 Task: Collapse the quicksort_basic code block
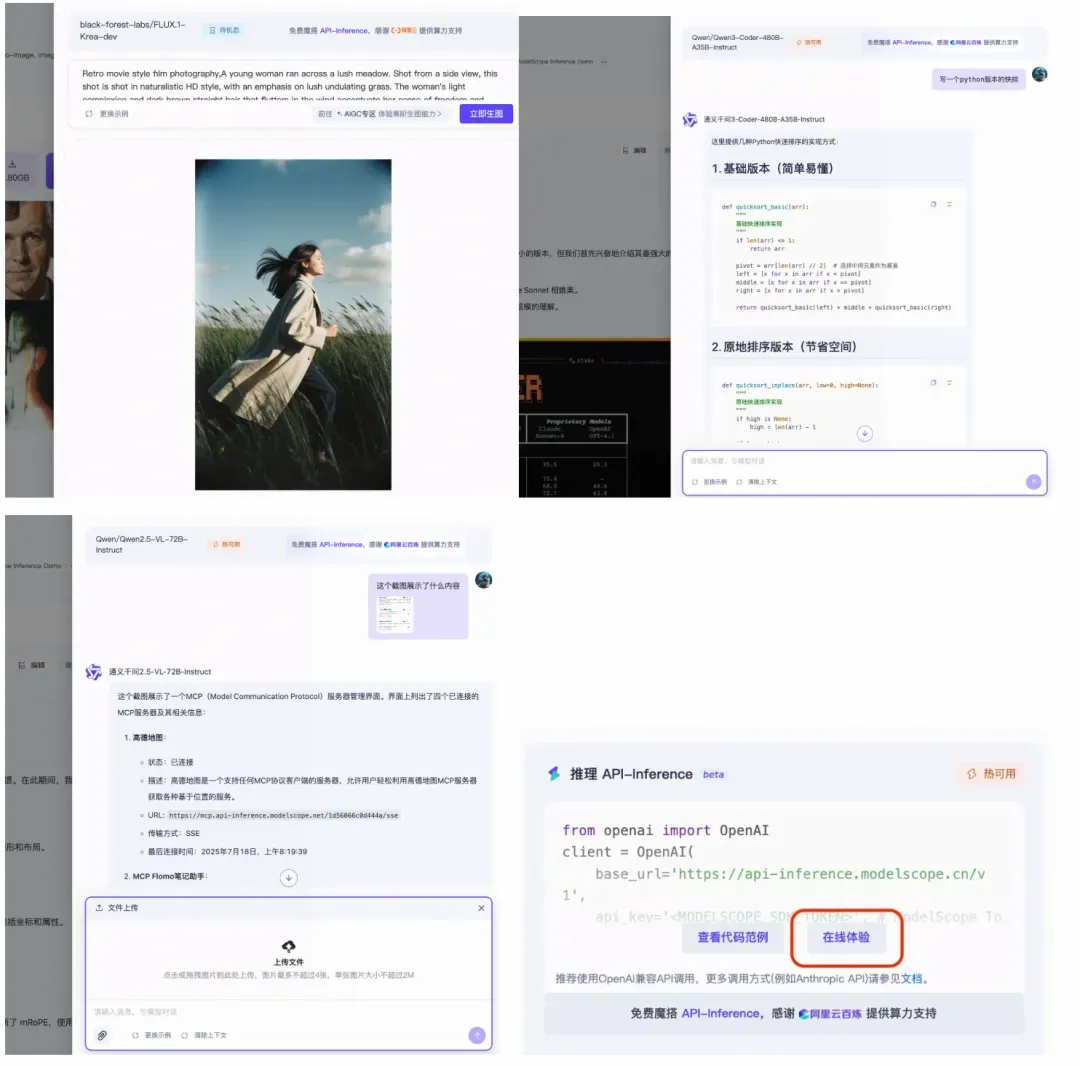[x=949, y=205]
